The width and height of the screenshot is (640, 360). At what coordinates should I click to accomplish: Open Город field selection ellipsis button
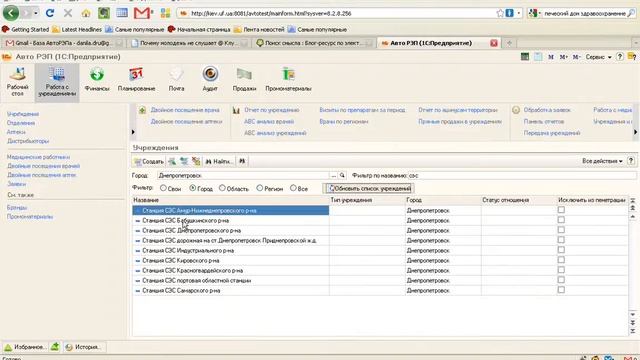tap(333, 175)
